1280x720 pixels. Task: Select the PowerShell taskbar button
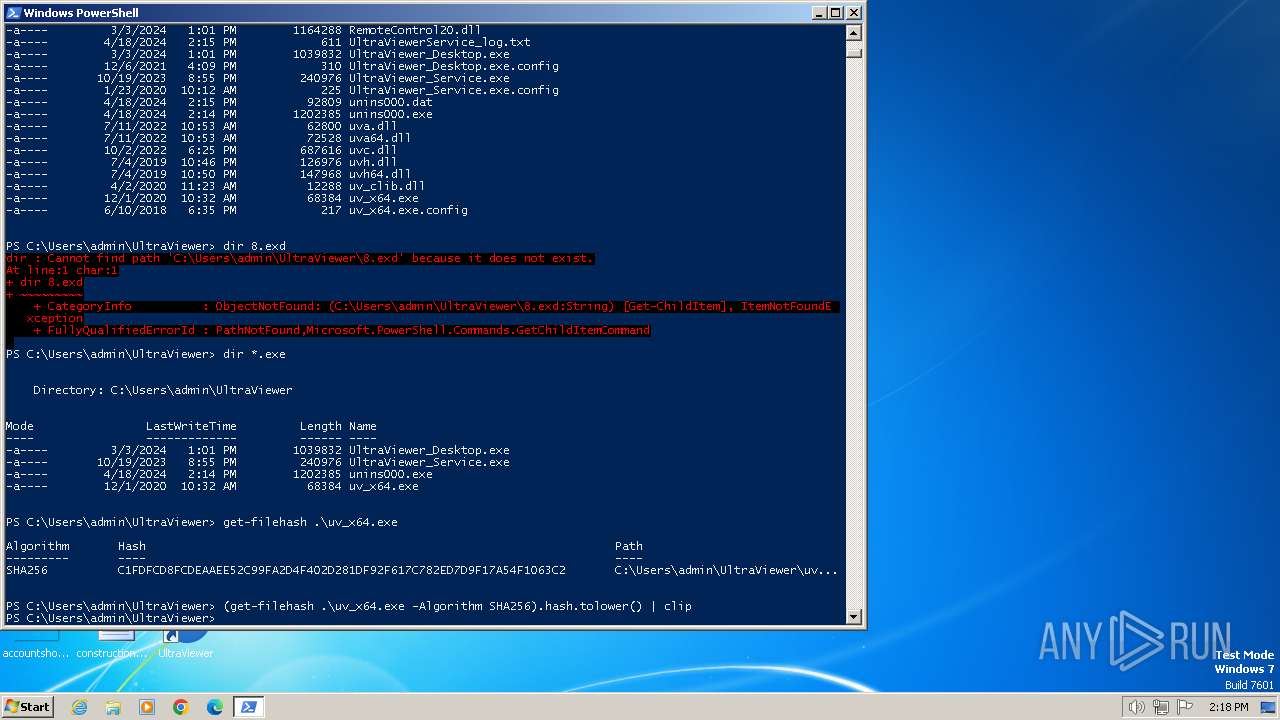click(249, 707)
